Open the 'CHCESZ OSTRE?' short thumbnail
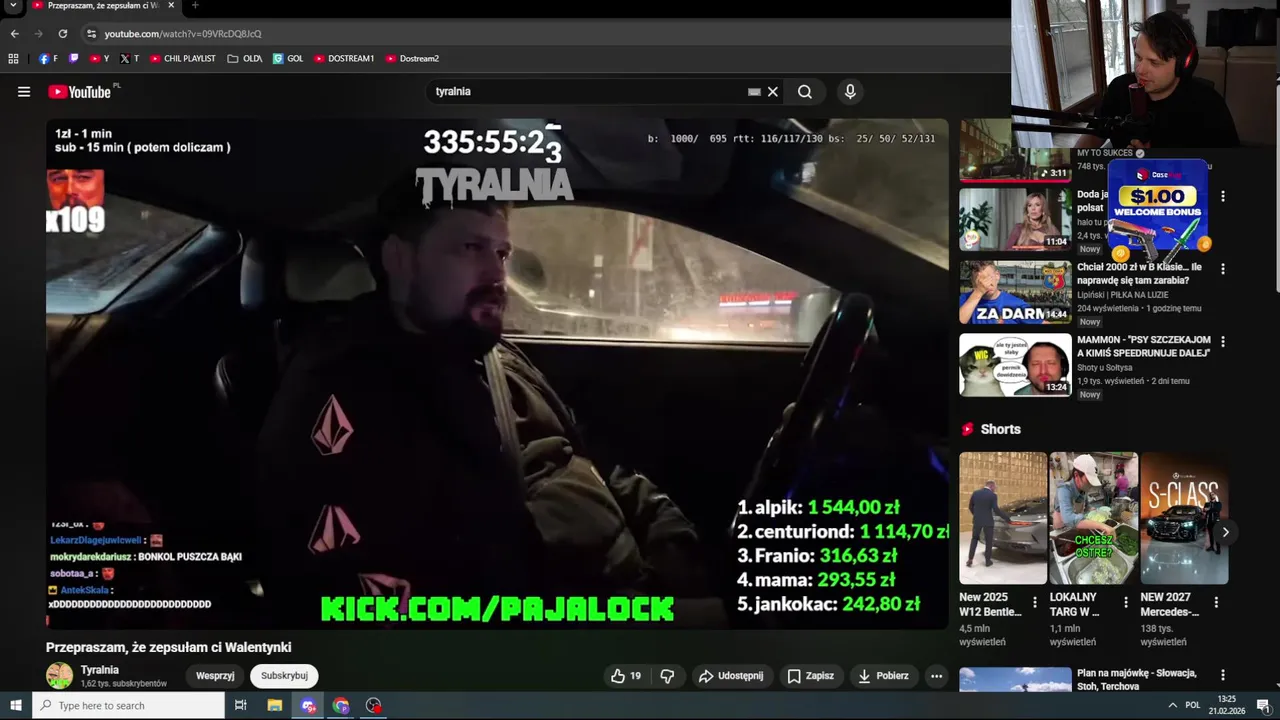The image size is (1280, 720). [1093, 518]
